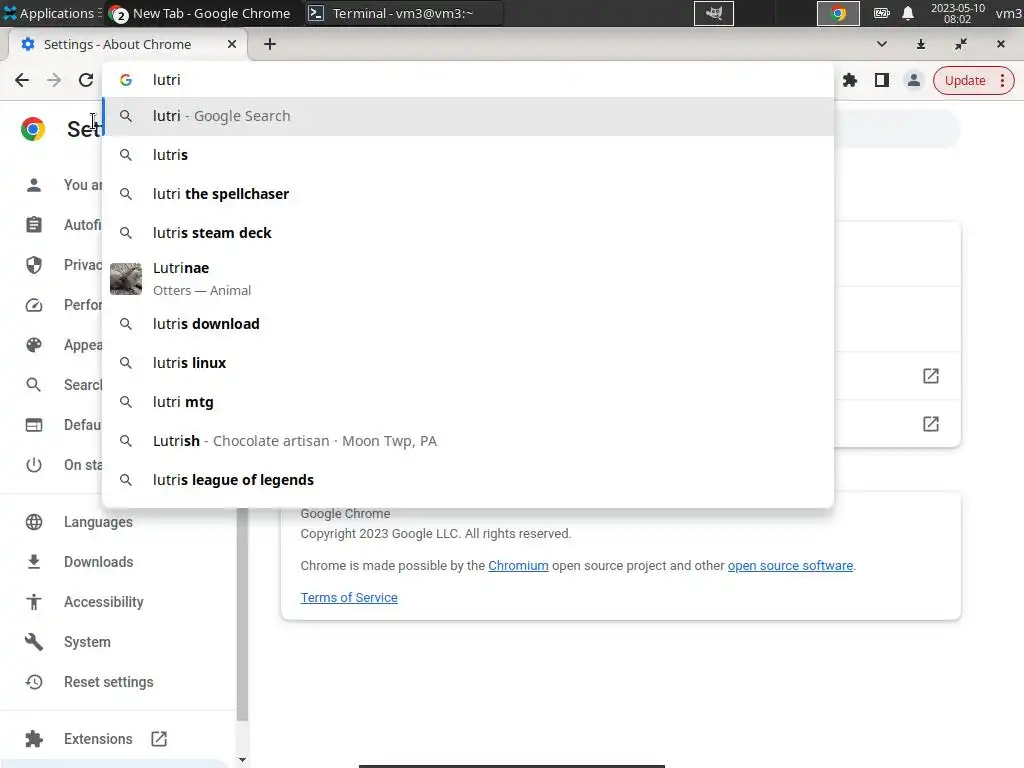Switch to New Tab - Google Chrome taskbar item

coord(200,13)
